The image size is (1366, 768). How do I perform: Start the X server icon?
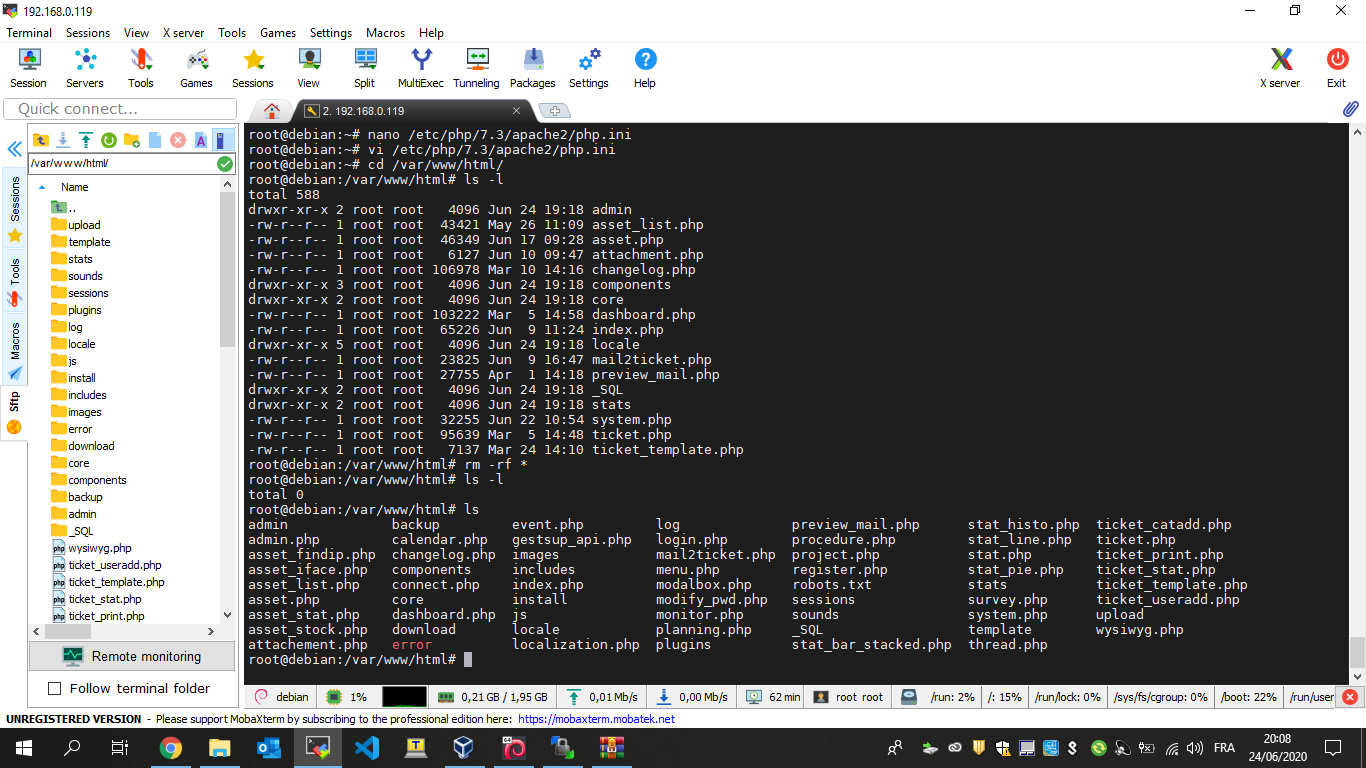pyautogui.click(x=1281, y=68)
